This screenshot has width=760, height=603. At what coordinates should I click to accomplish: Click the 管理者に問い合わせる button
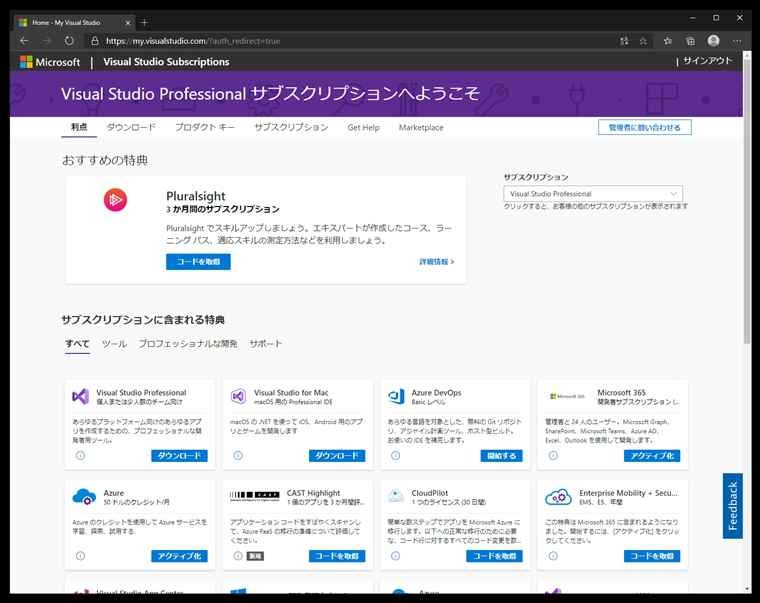point(645,127)
